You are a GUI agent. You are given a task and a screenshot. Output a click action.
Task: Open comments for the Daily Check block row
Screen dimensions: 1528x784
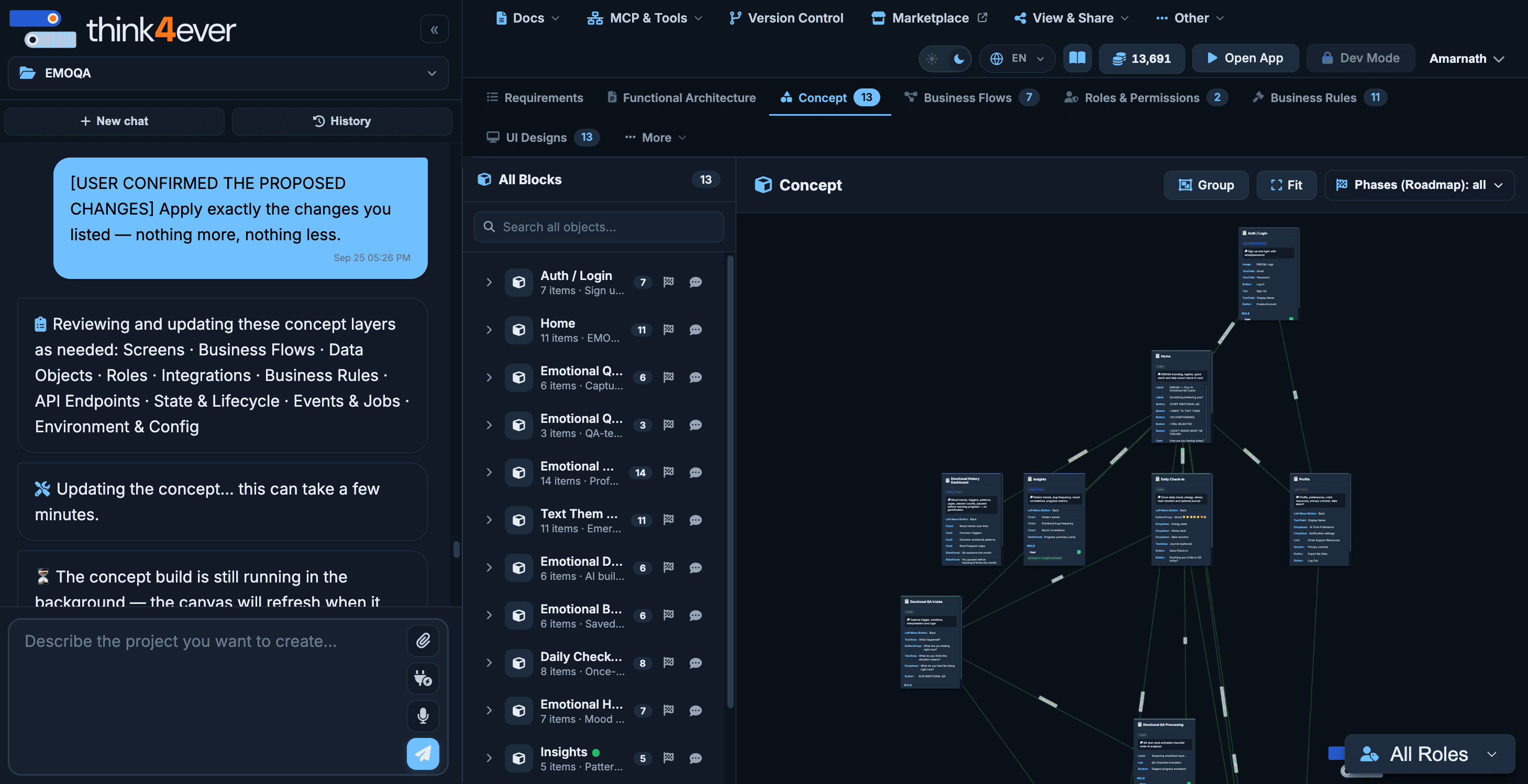(696, 663)
